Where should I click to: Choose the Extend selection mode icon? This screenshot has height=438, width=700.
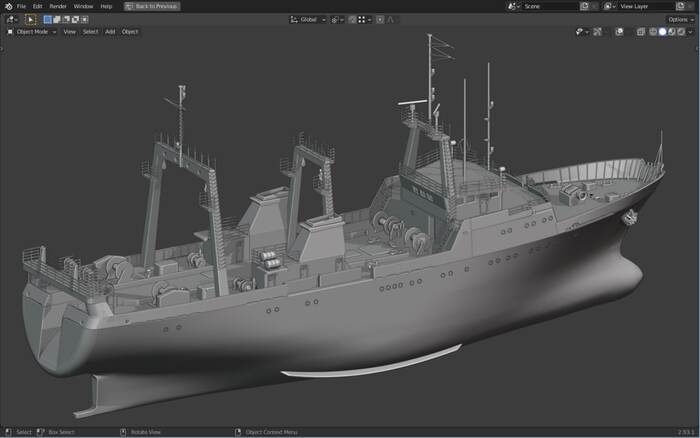57,19
